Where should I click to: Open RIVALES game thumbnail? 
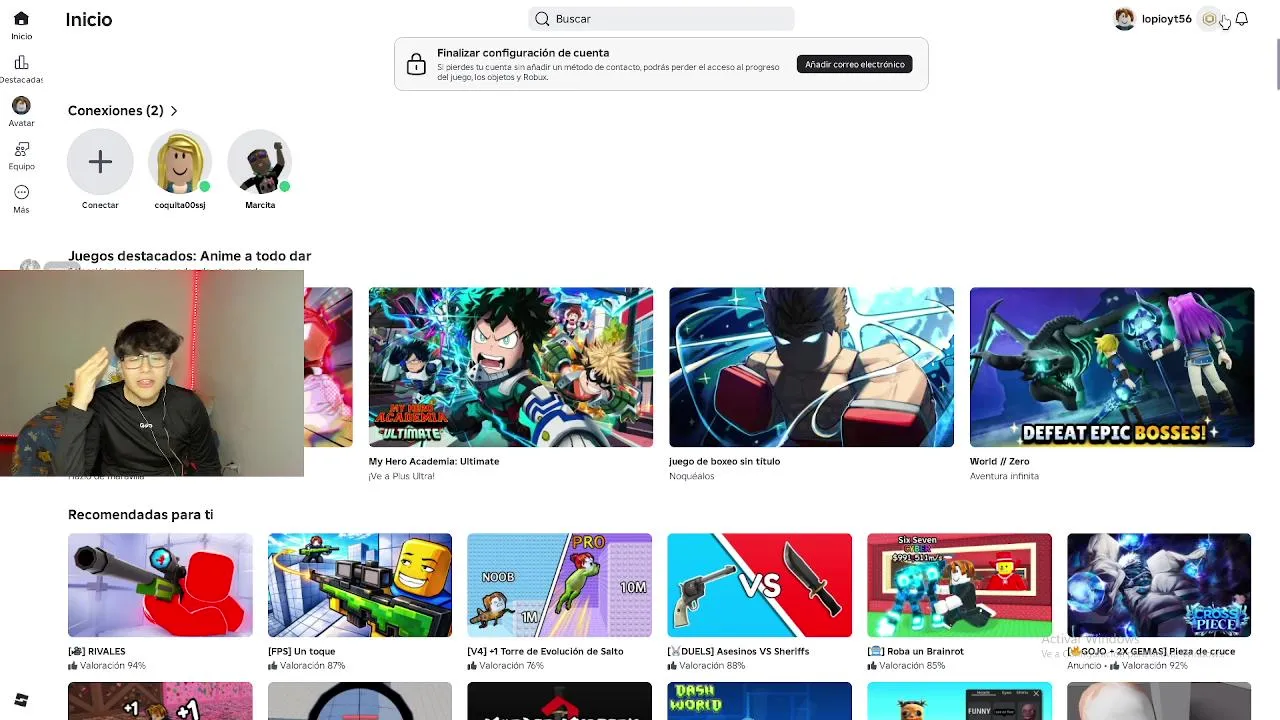coord(160,585)
